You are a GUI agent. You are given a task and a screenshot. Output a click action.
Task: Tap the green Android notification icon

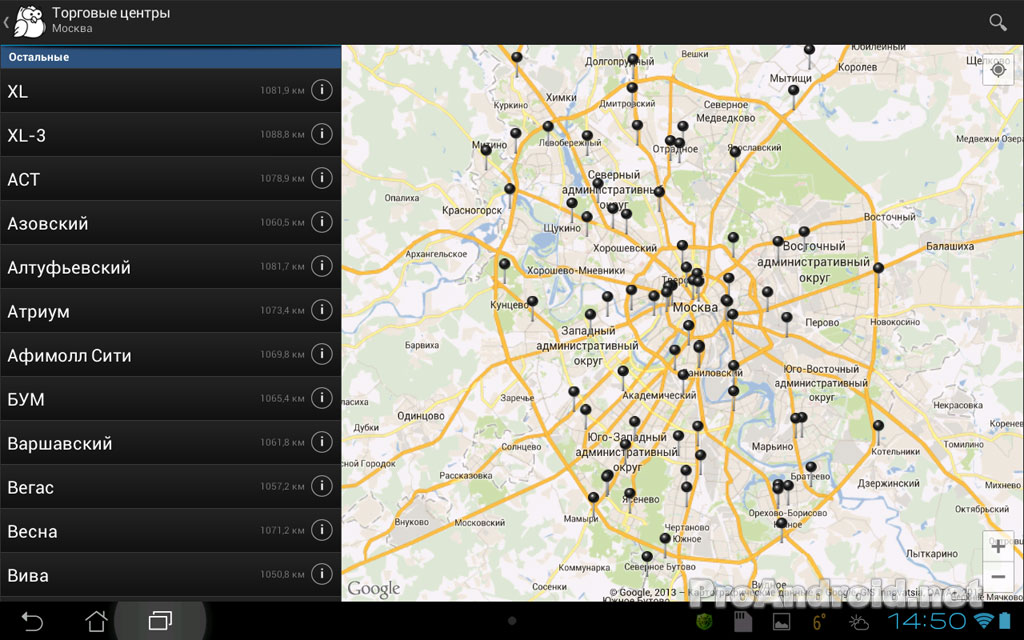coord(704,621)
